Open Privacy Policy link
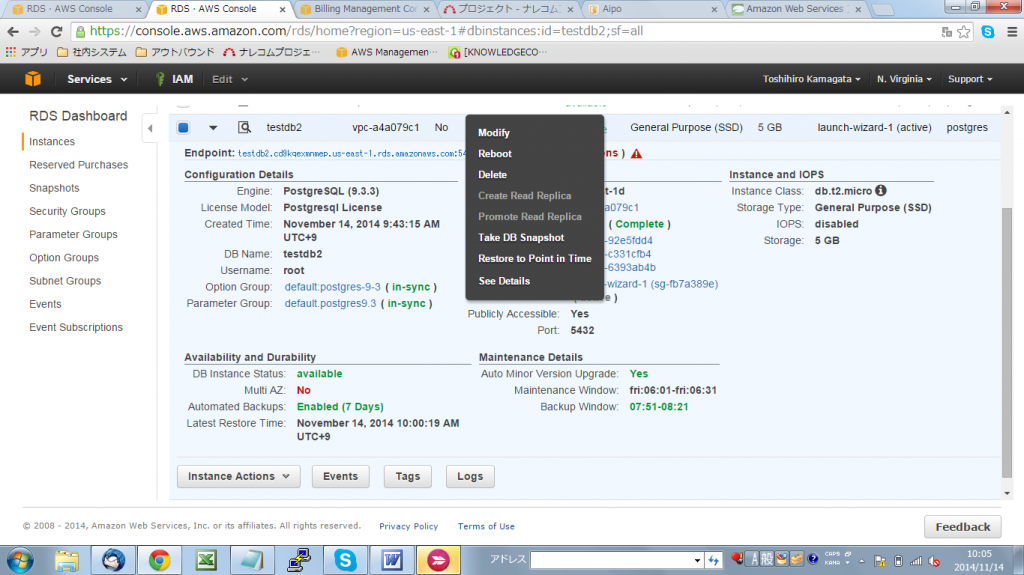 point(408,526)
